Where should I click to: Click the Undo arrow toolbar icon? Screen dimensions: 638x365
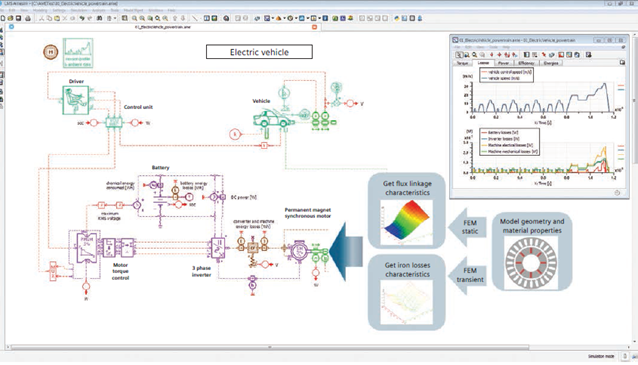(82, 18)
